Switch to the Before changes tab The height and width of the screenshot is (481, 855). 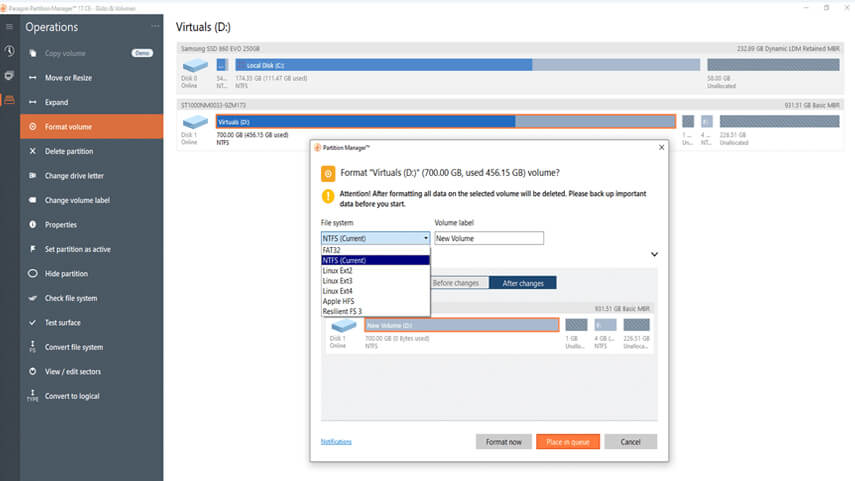click(456, 283)
